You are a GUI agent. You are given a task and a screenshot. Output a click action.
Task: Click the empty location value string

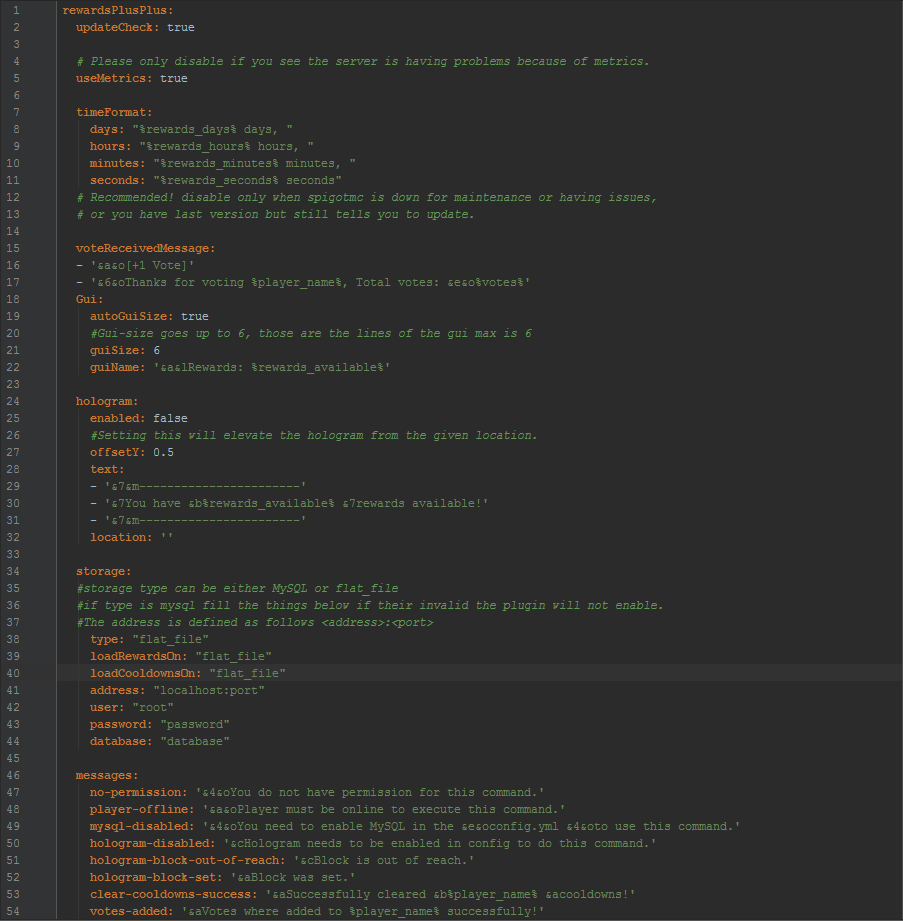167,537
